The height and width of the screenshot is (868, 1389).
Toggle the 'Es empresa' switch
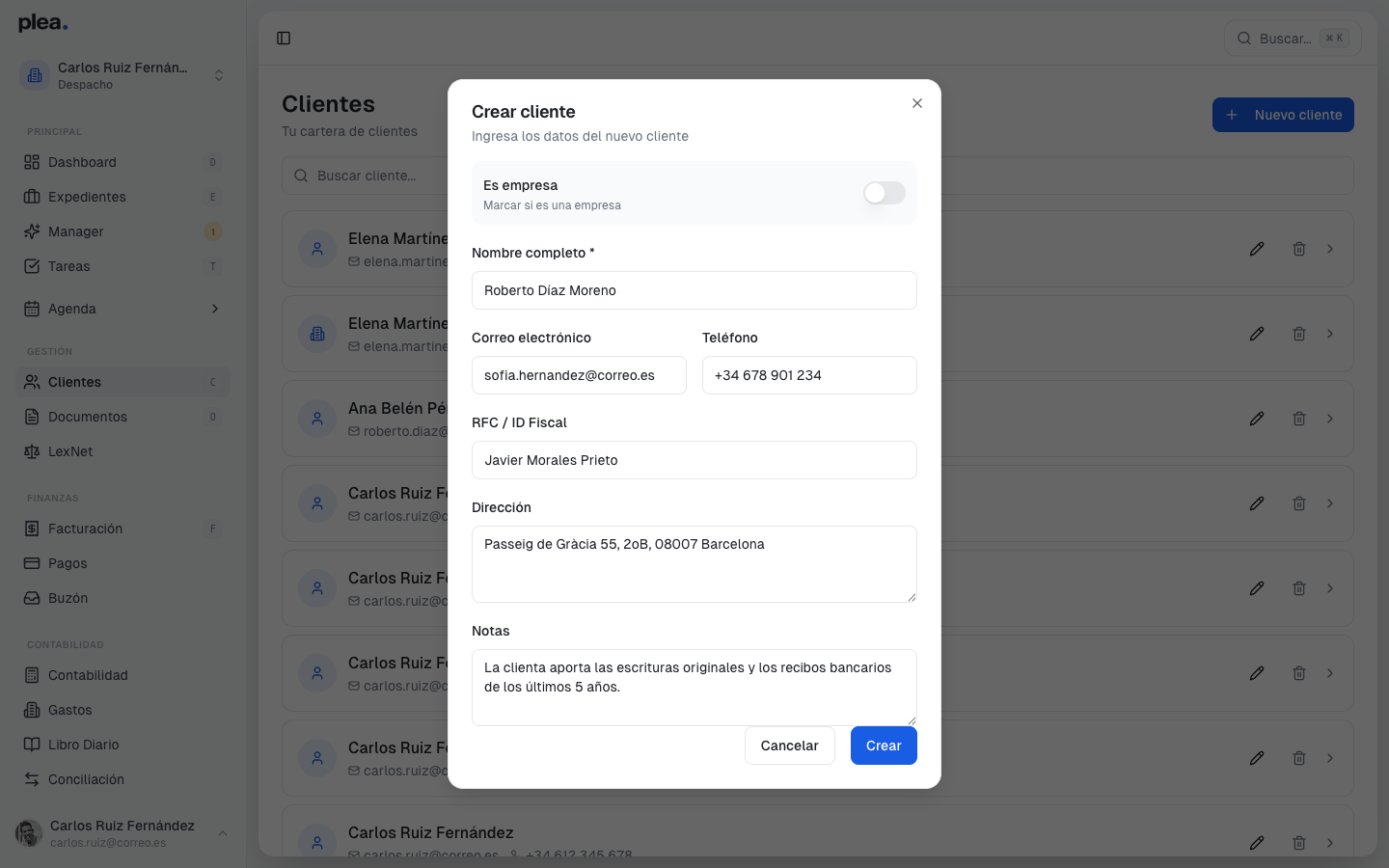pos(884,193)
